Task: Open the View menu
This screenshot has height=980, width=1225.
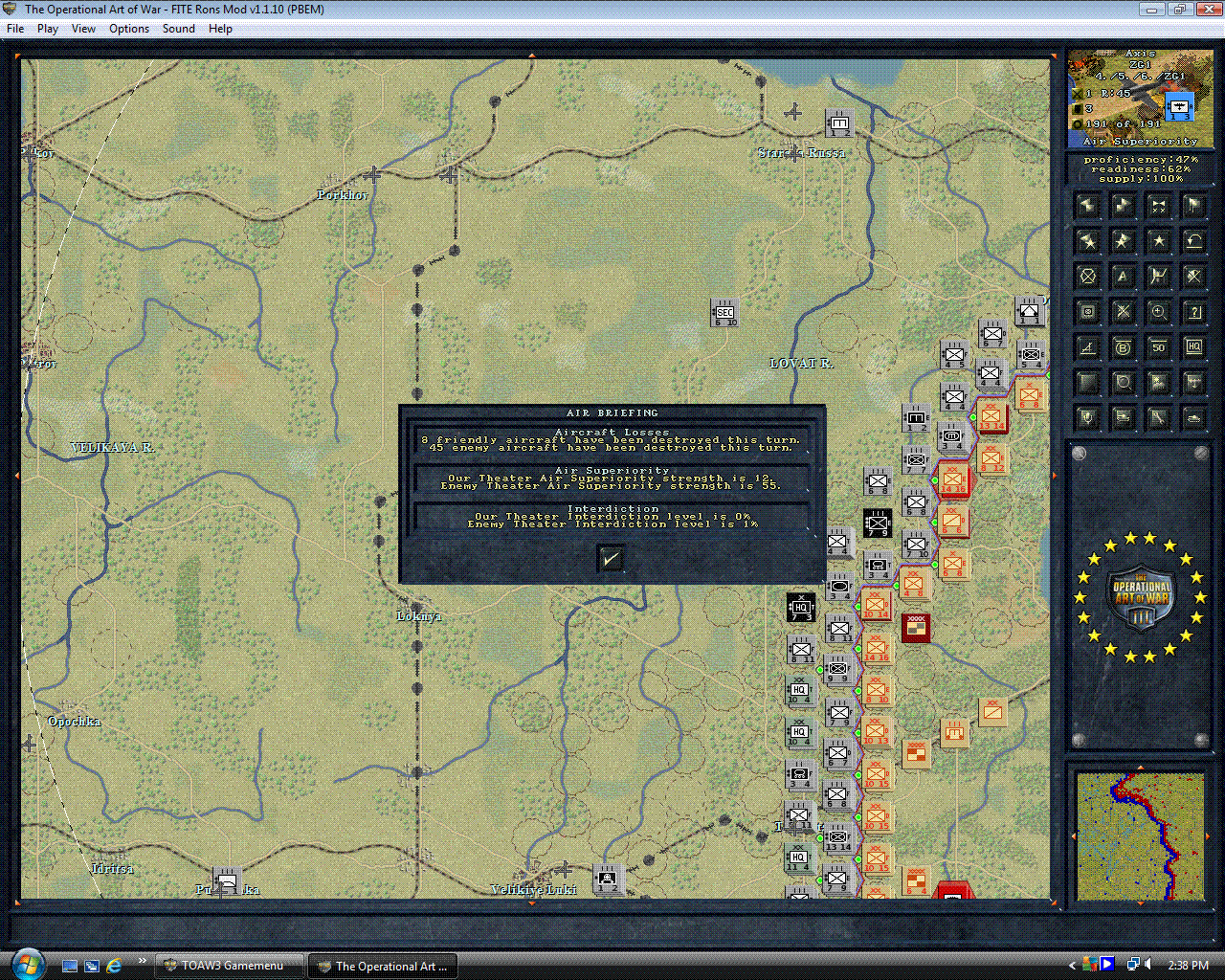Action: pyautogui.click(x=84, y=29)
